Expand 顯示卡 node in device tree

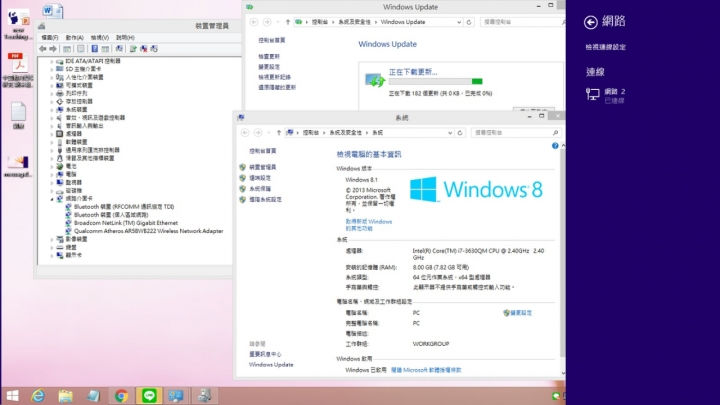pyautogui.click(x=51, y=255)
